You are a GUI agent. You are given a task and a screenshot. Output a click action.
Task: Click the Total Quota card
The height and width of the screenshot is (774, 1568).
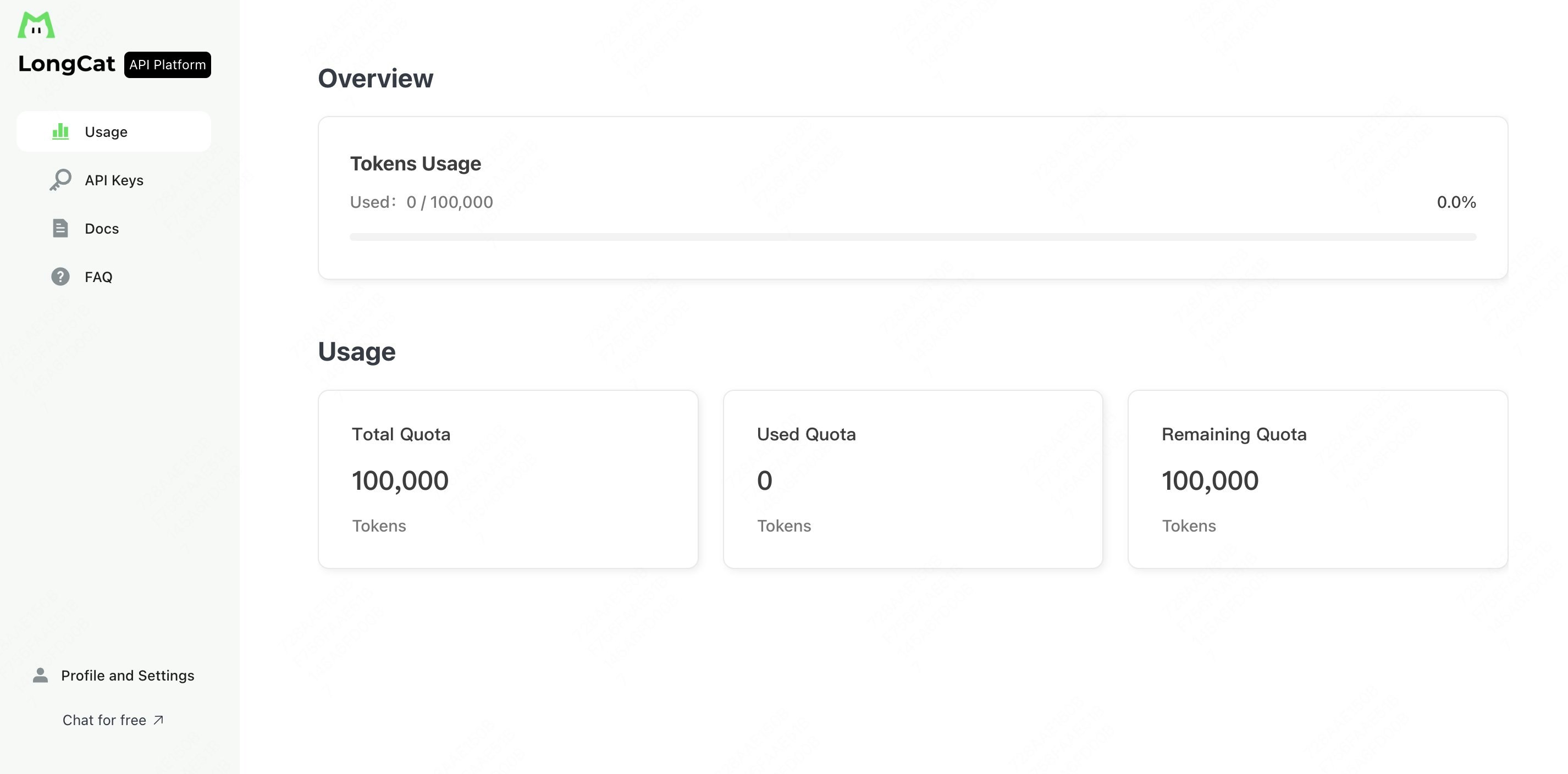pos(507,479)
